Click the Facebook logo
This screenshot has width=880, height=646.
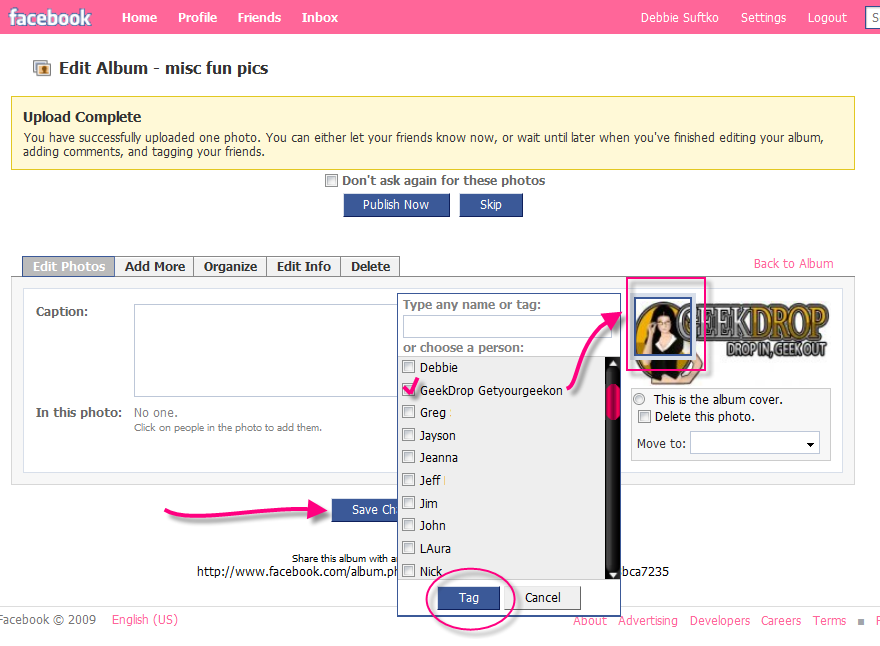[50, 17]
